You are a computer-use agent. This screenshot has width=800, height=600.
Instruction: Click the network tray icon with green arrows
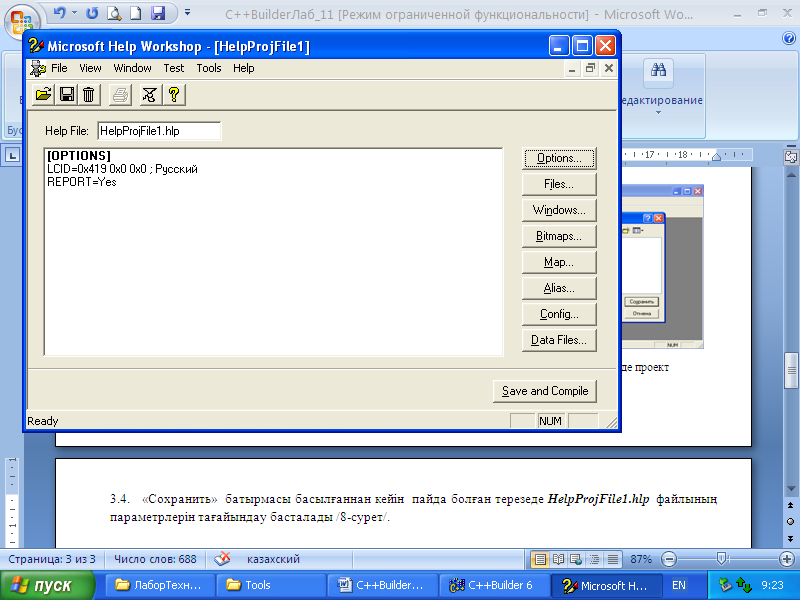point(744,585)
